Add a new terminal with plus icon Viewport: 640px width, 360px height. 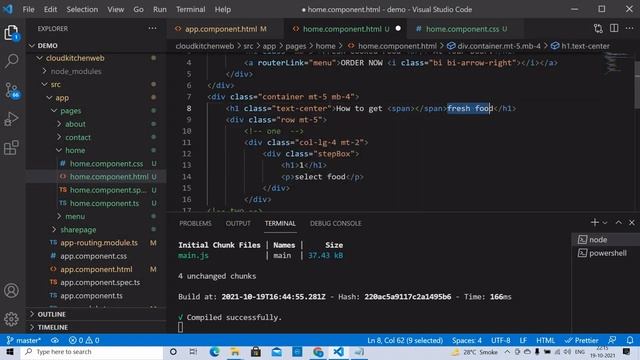(x=594, y=222)
